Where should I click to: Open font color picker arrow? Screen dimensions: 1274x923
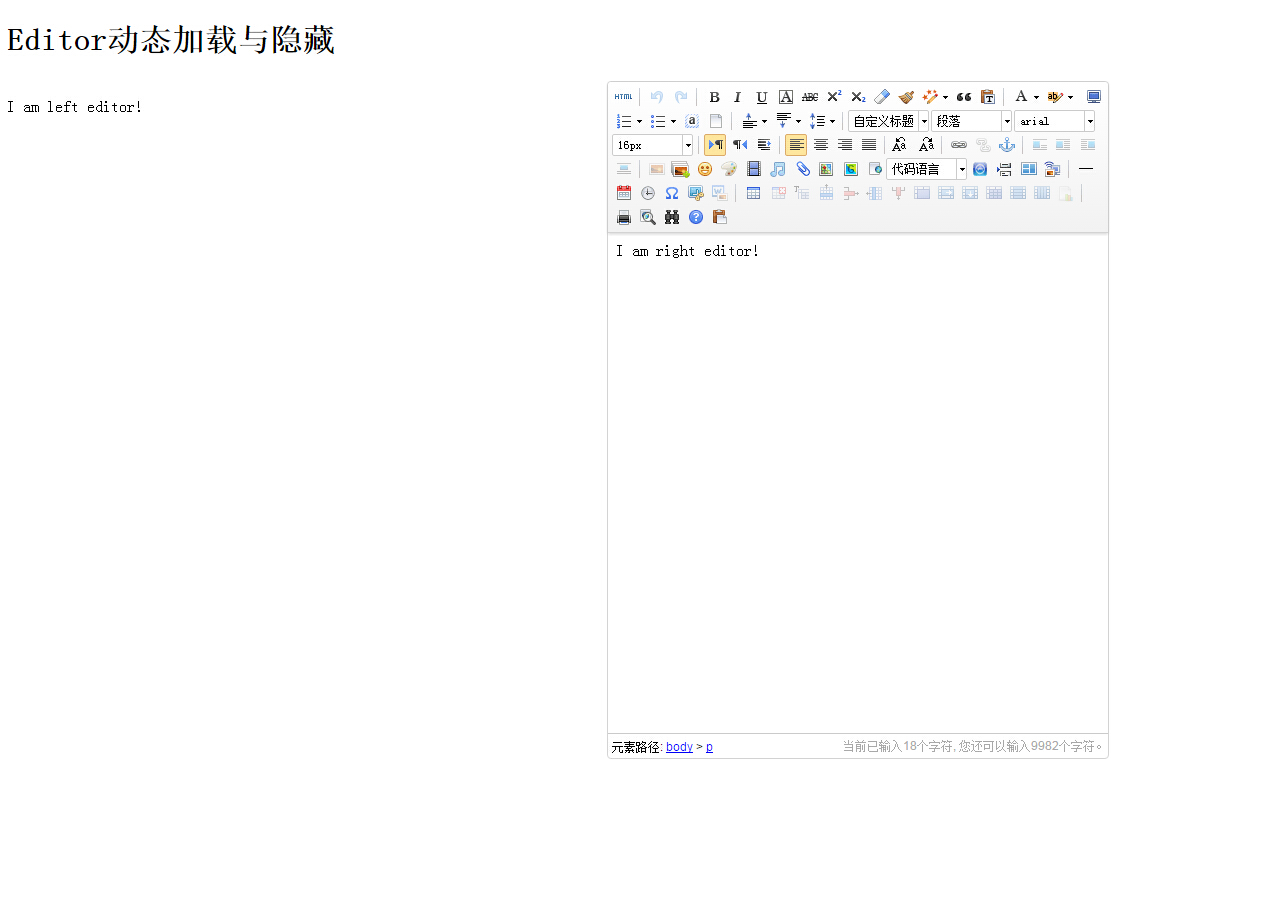pyautogui.click(x=1036, y=97)
